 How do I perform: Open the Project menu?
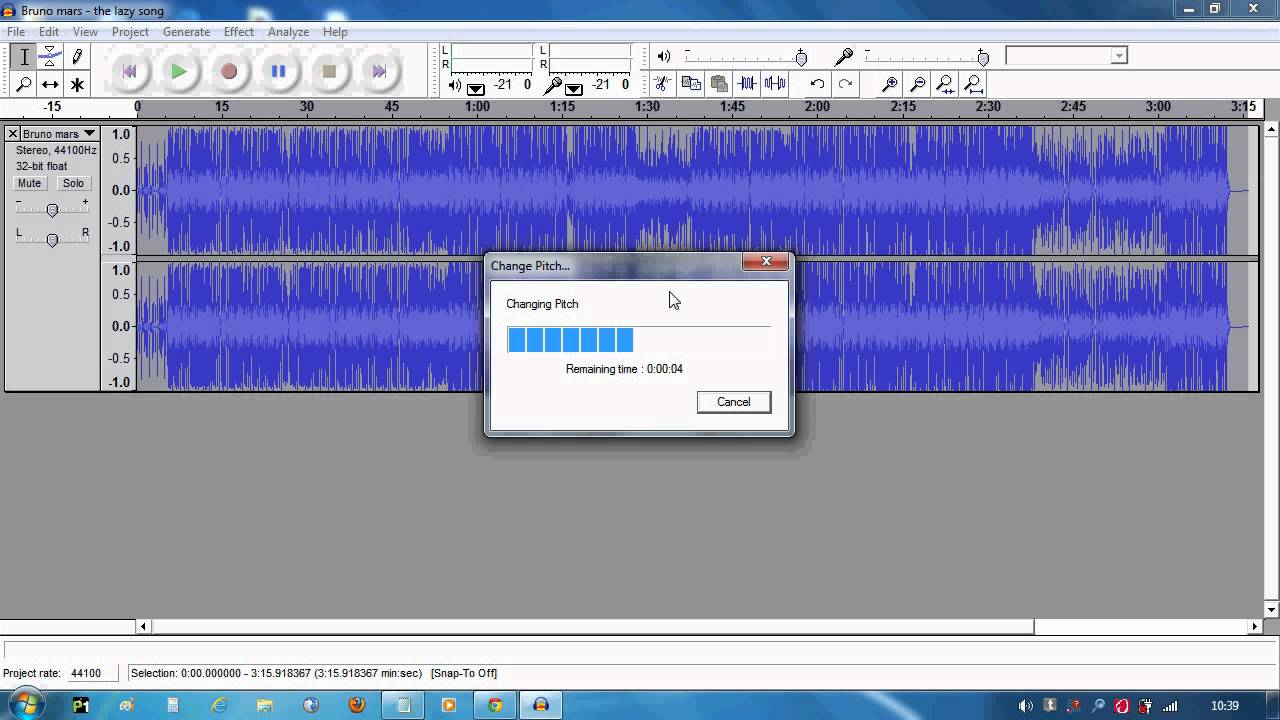point(130,32)
